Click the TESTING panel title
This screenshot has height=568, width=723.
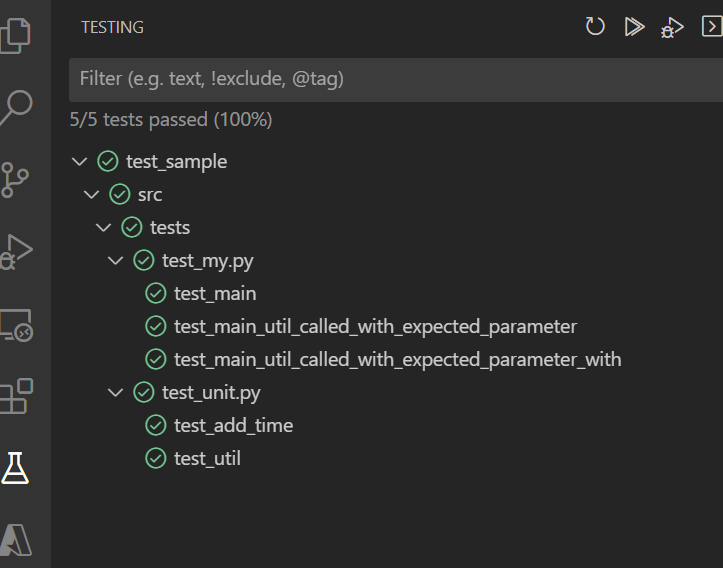[113, 27]
